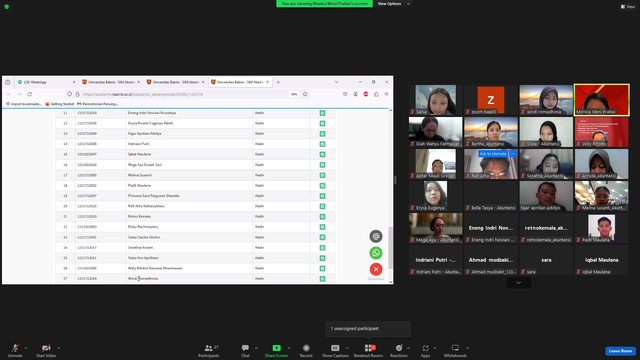Click green action icon for Retno Kemala
The height and width of the screenshot is (360, 640).
(x=322, y=216)
